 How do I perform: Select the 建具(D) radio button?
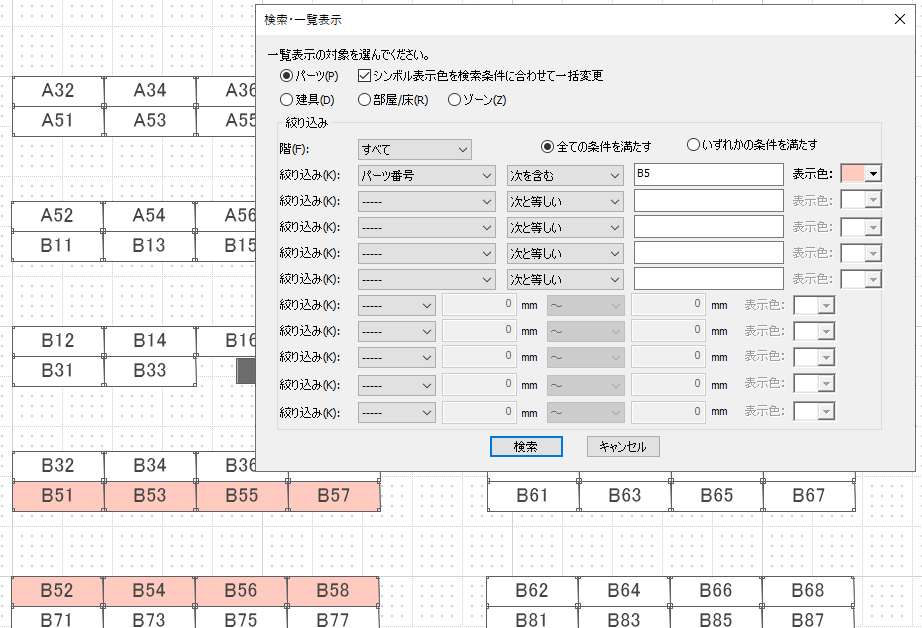tap(287, 100)
